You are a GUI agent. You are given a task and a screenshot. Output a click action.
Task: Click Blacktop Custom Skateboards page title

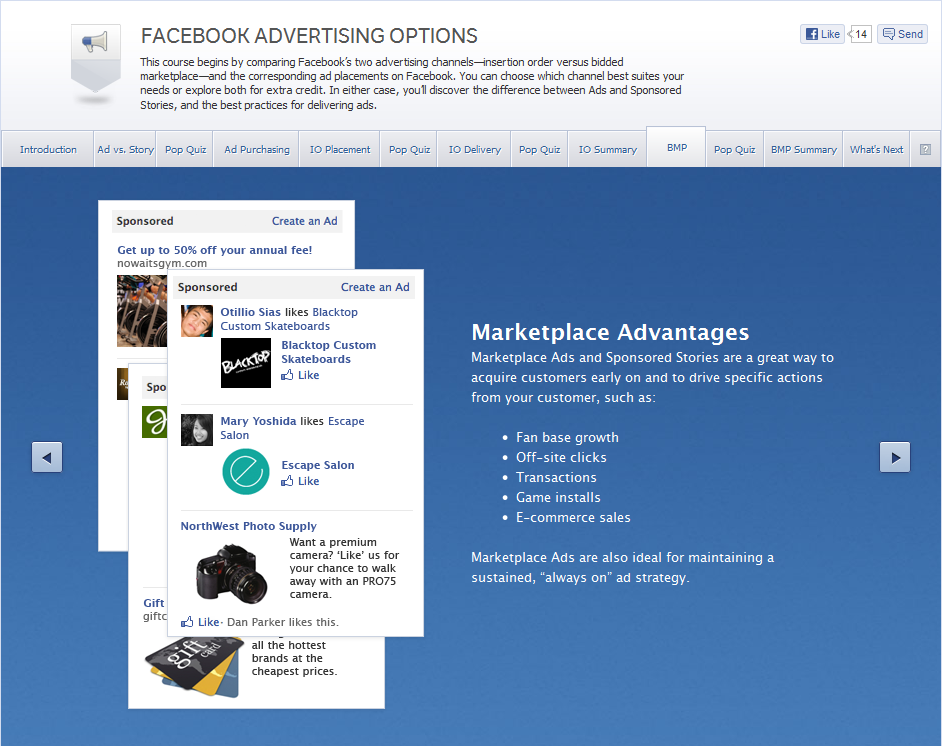pyautogui.click(x=329, y=352)
